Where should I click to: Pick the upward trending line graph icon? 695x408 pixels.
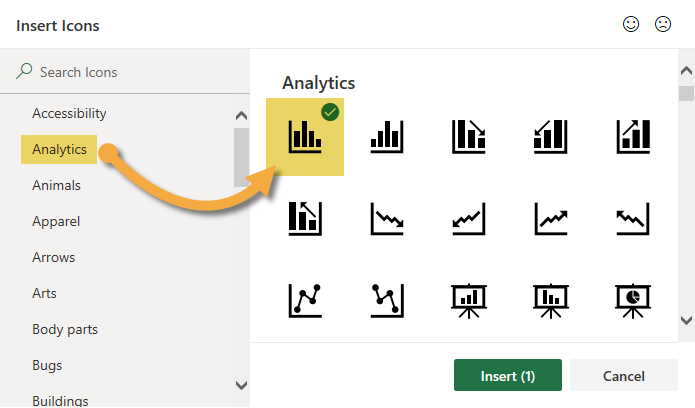click(x=551, y=217)
